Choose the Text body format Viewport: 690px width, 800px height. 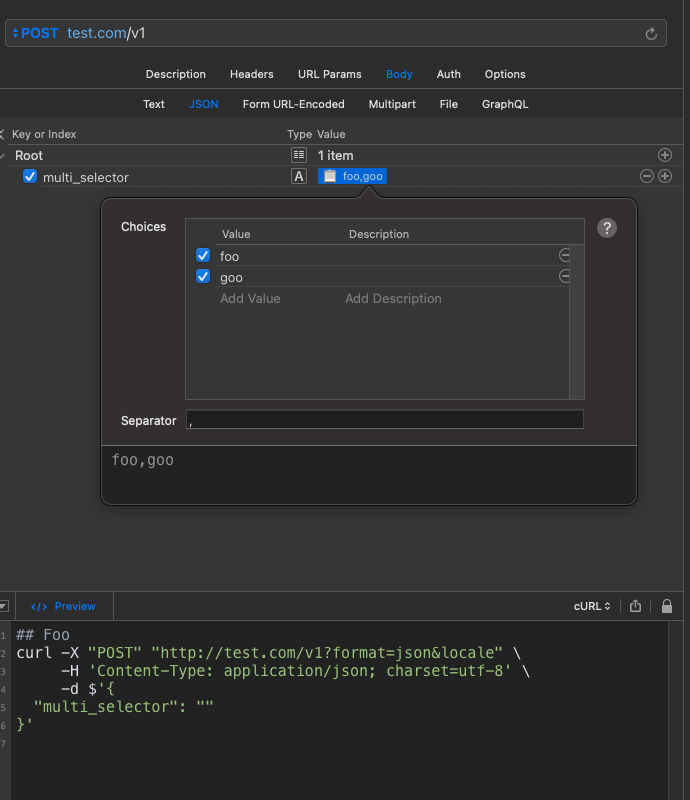(x=154, y=104)
